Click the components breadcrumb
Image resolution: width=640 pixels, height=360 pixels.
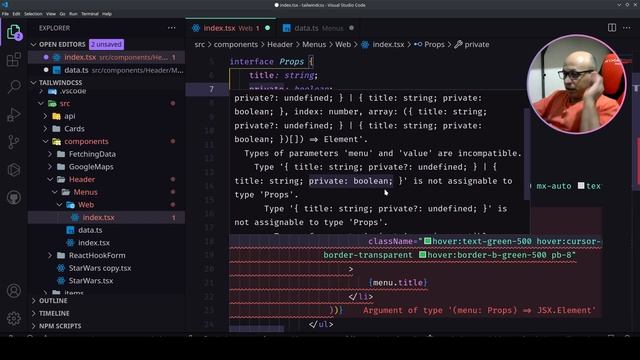point(236,44)
